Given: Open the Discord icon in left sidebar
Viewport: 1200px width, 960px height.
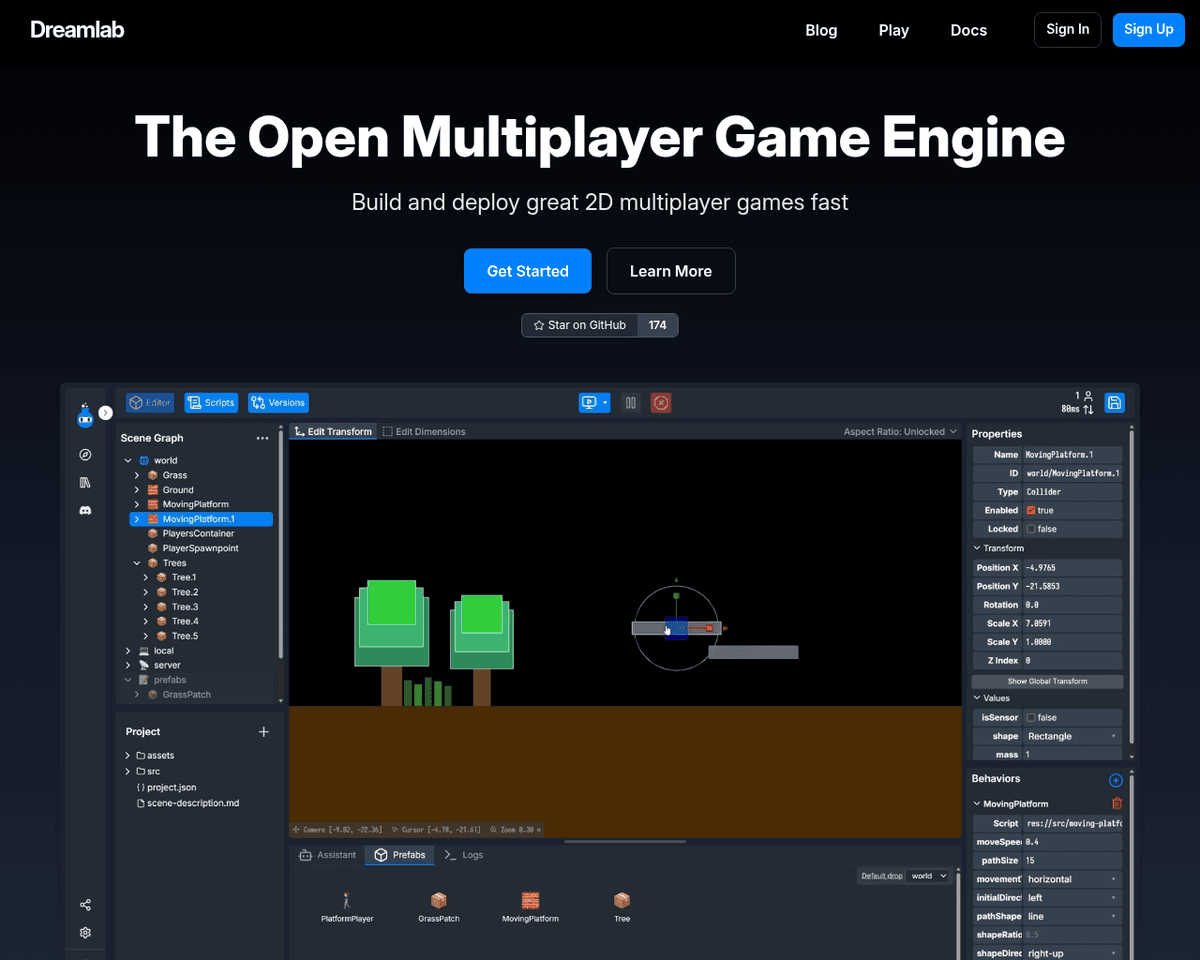Looking at the screenshot, I should [x=85, y=510].
